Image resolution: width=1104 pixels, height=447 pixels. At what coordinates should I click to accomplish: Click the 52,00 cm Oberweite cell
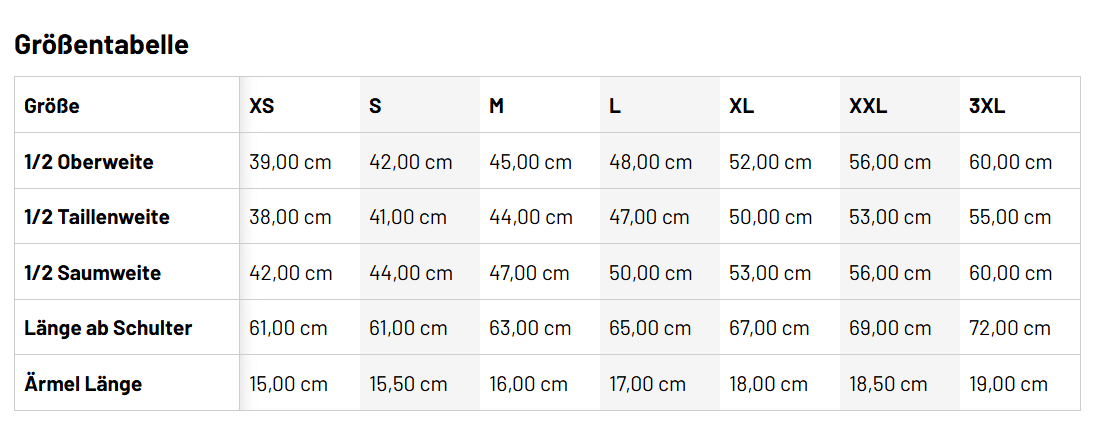pos(771,162)
